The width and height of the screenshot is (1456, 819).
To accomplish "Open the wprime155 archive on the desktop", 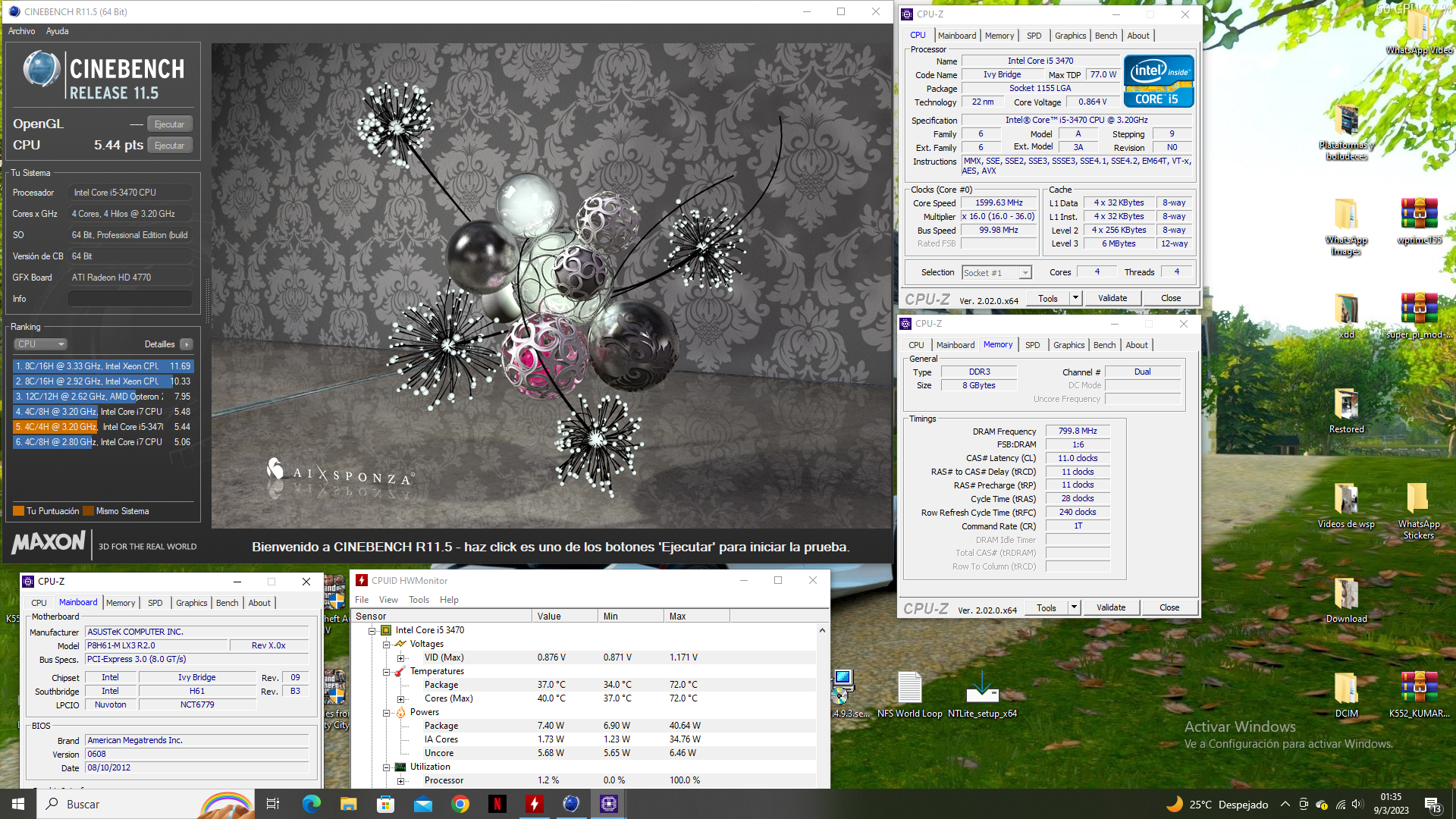I will pyautogui.click(x=1419, y=221).
